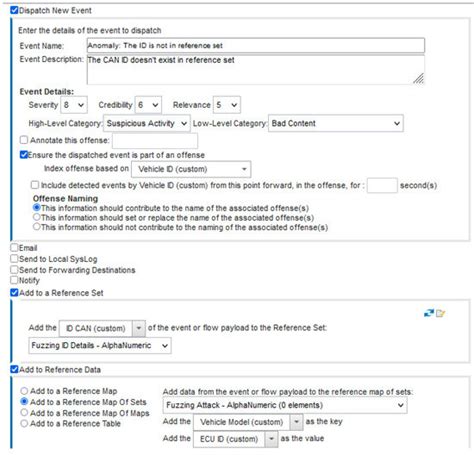Open the Relevance dropdown
This screenshot has height=455, width=474.
click(x=226, y=105)
